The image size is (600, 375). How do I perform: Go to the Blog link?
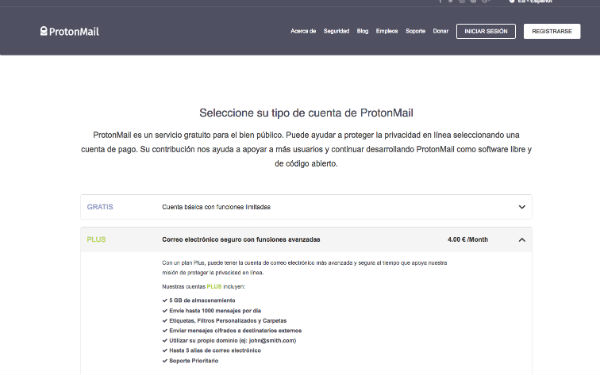click(x=362, y=31)
